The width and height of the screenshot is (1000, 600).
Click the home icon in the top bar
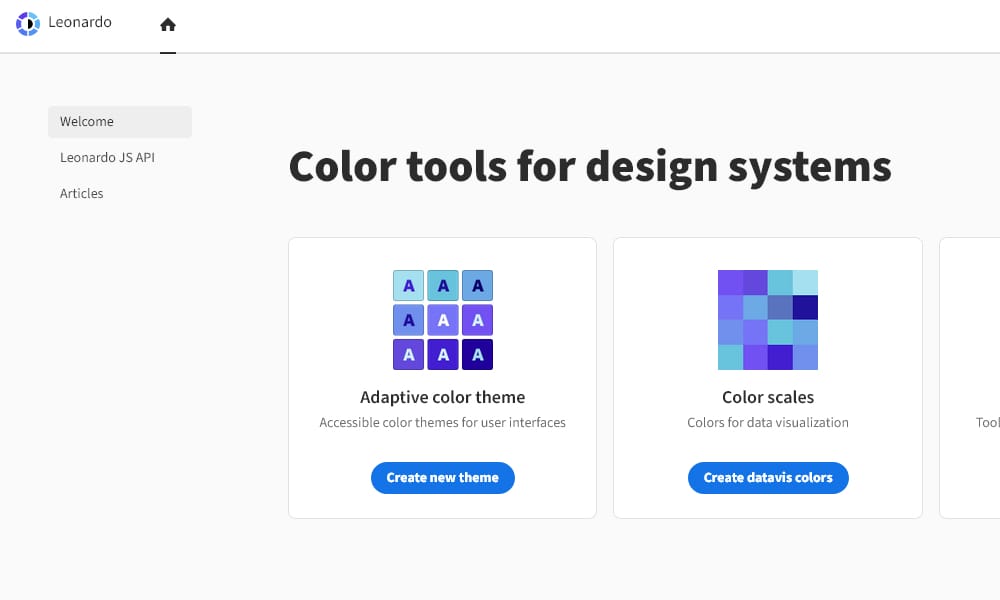pyautogui.click(x=167, y=22)
